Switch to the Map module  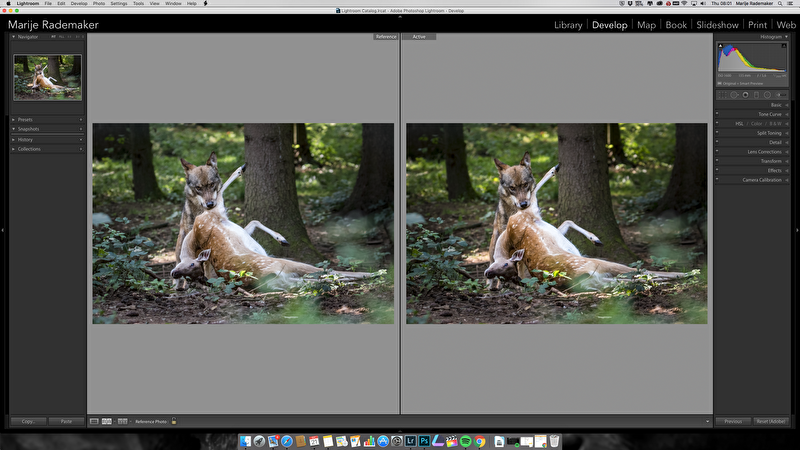coord(646,24)
